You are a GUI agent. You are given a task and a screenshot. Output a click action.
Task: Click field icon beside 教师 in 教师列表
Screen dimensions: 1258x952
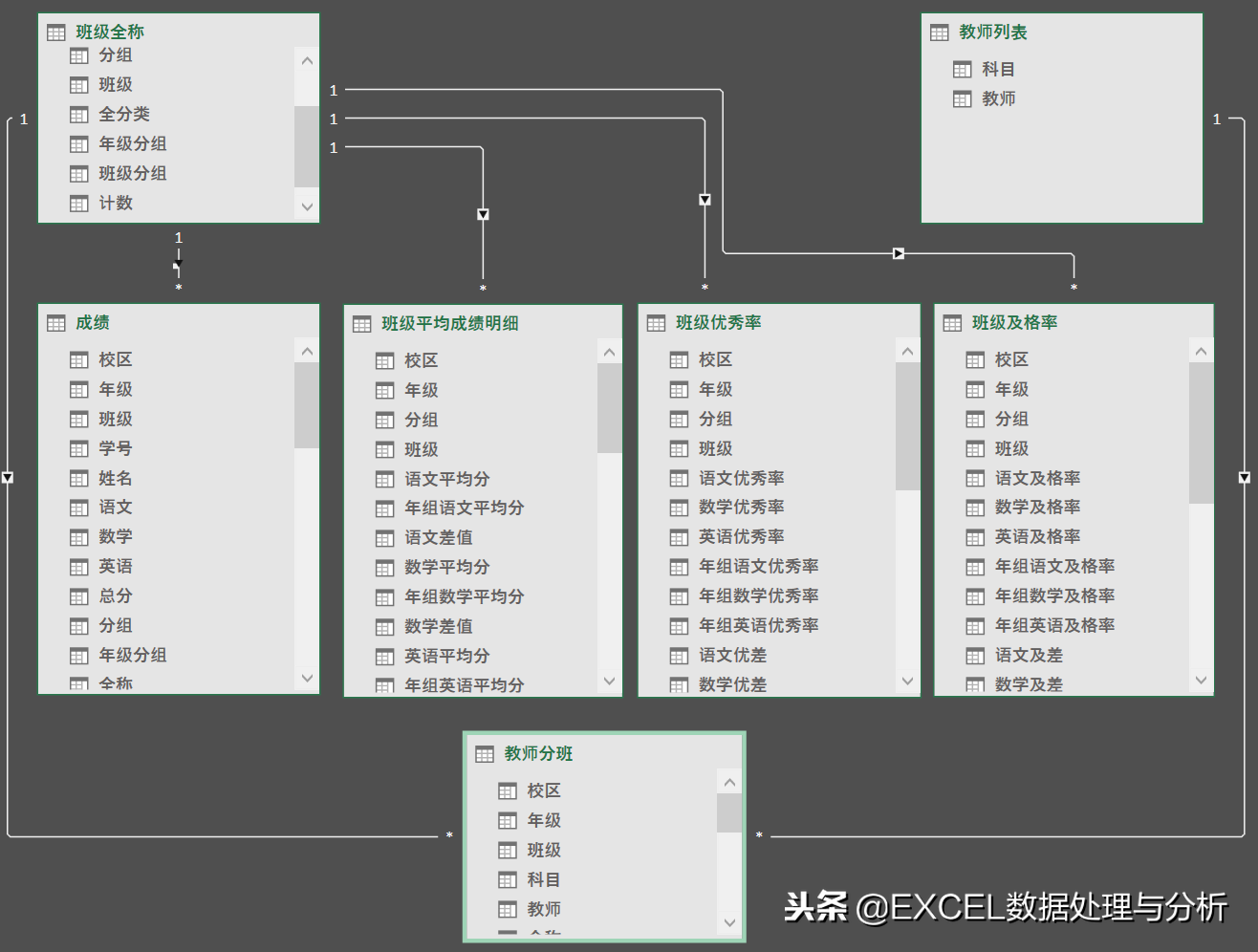point(963,99)
